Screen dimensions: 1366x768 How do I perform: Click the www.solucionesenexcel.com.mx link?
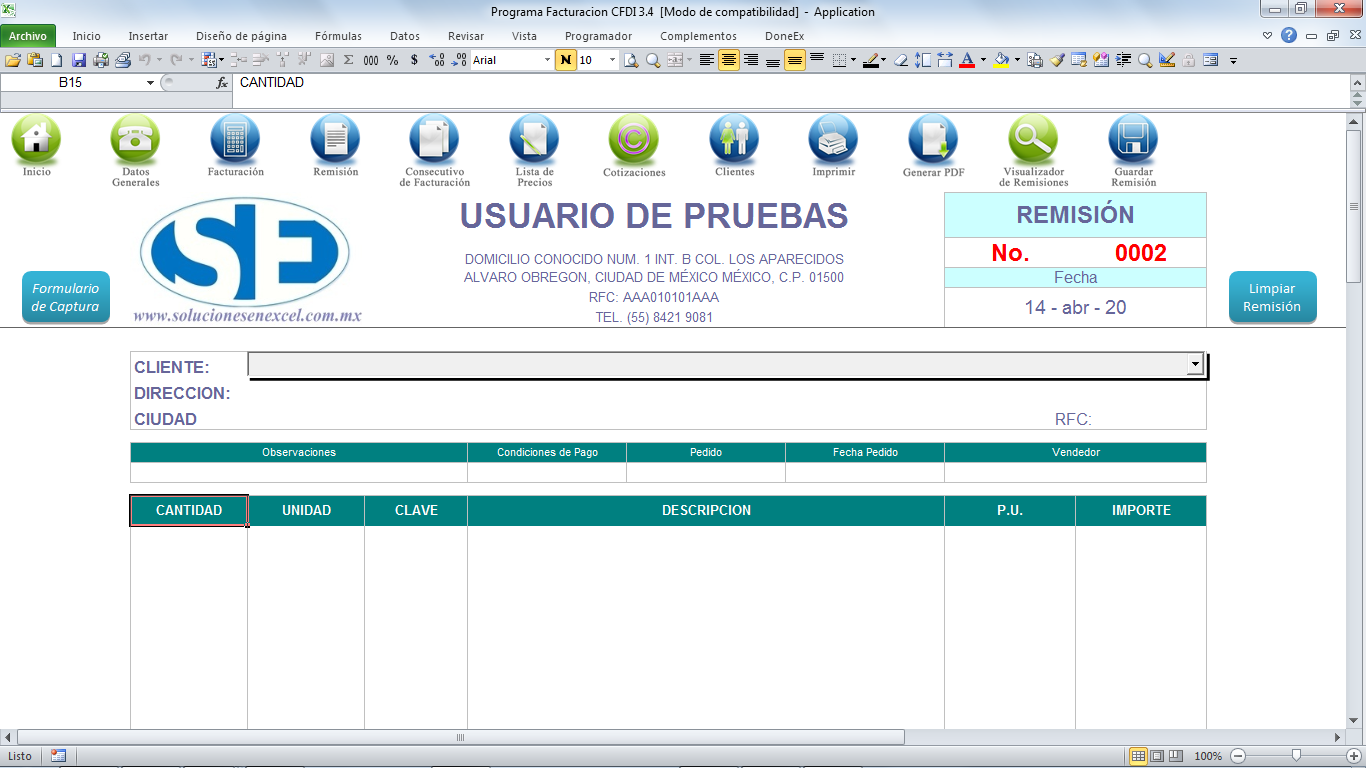247,316
